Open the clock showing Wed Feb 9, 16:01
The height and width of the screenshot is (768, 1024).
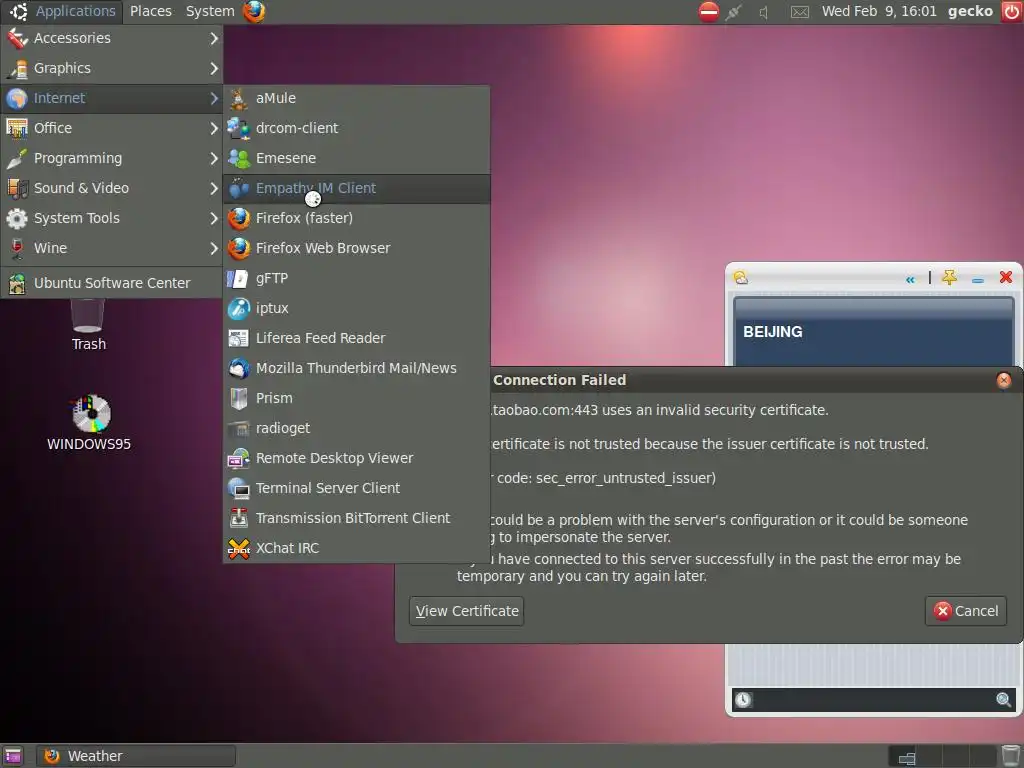(879, 11)
